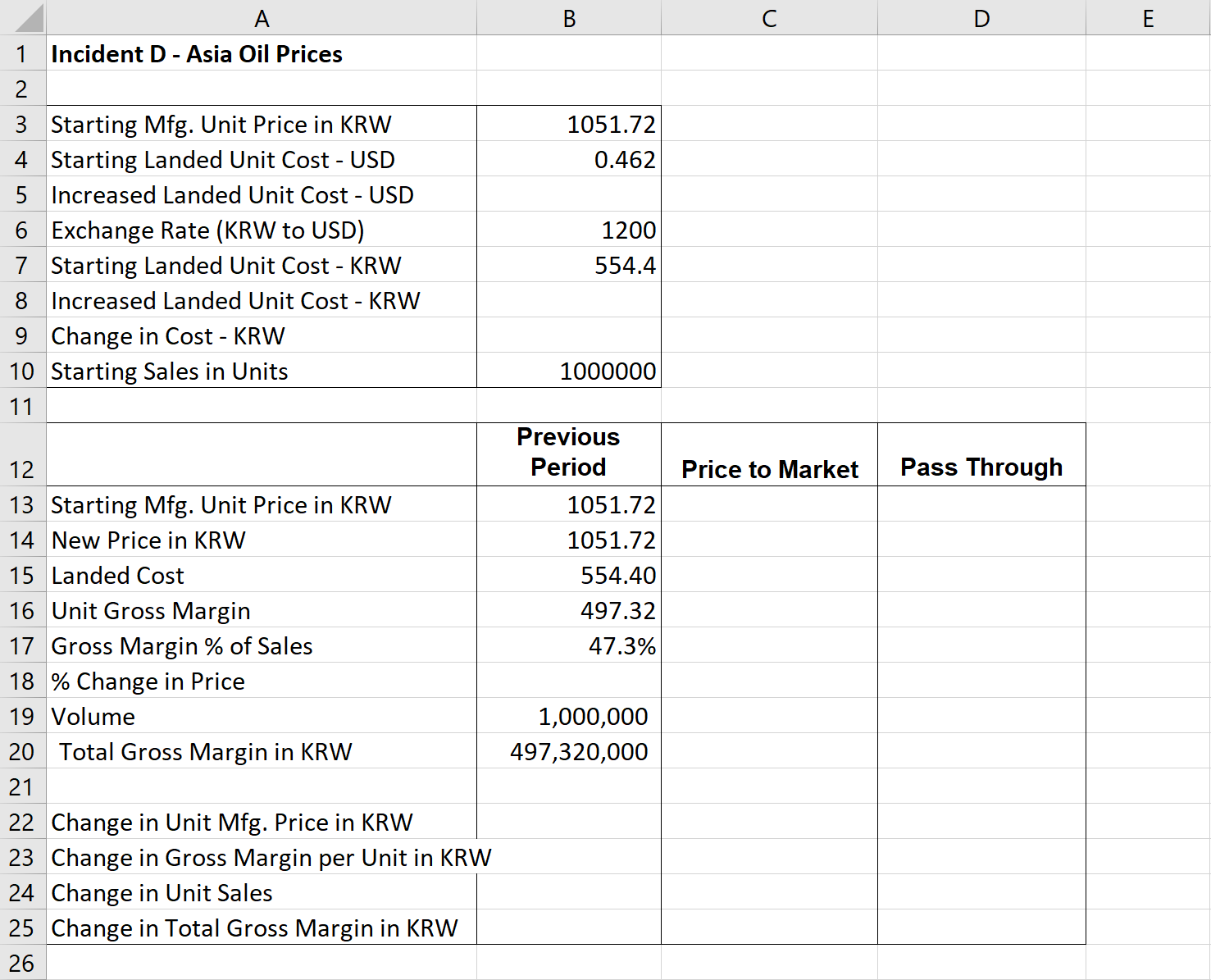
Task: Click value 554.4 in row 7
Action: point(625,266)
